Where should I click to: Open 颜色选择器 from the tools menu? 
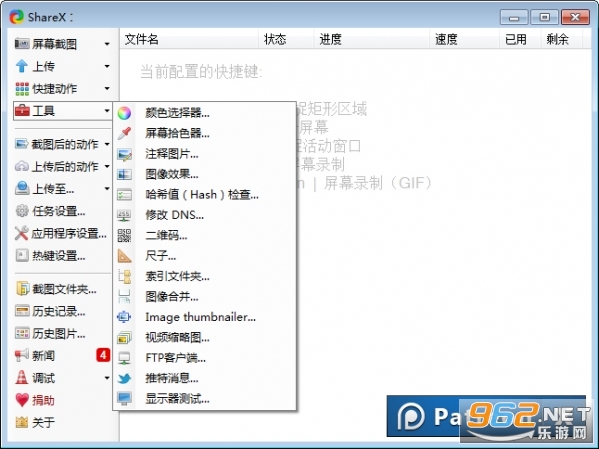204,113
